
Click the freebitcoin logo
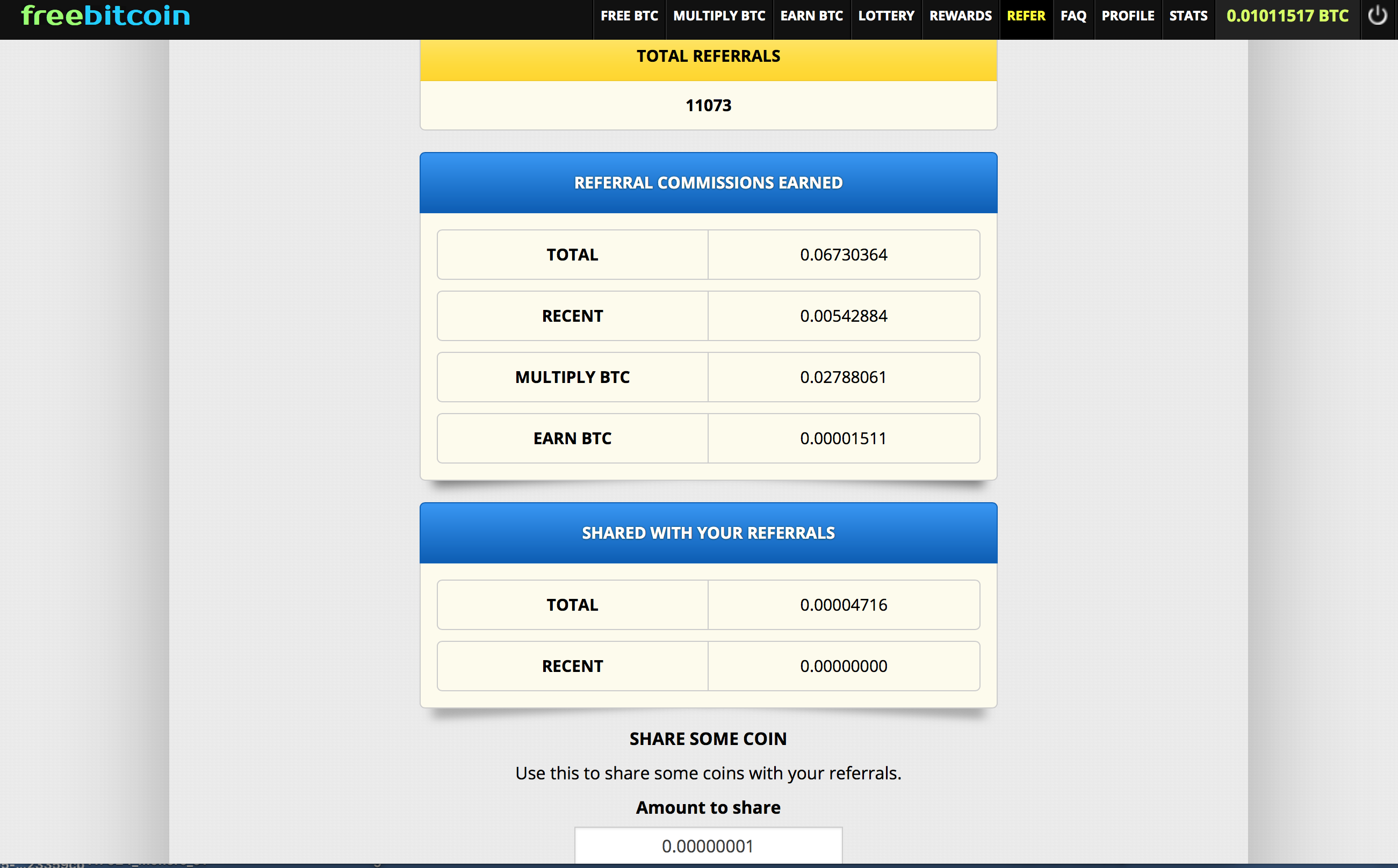click(106, 16)
